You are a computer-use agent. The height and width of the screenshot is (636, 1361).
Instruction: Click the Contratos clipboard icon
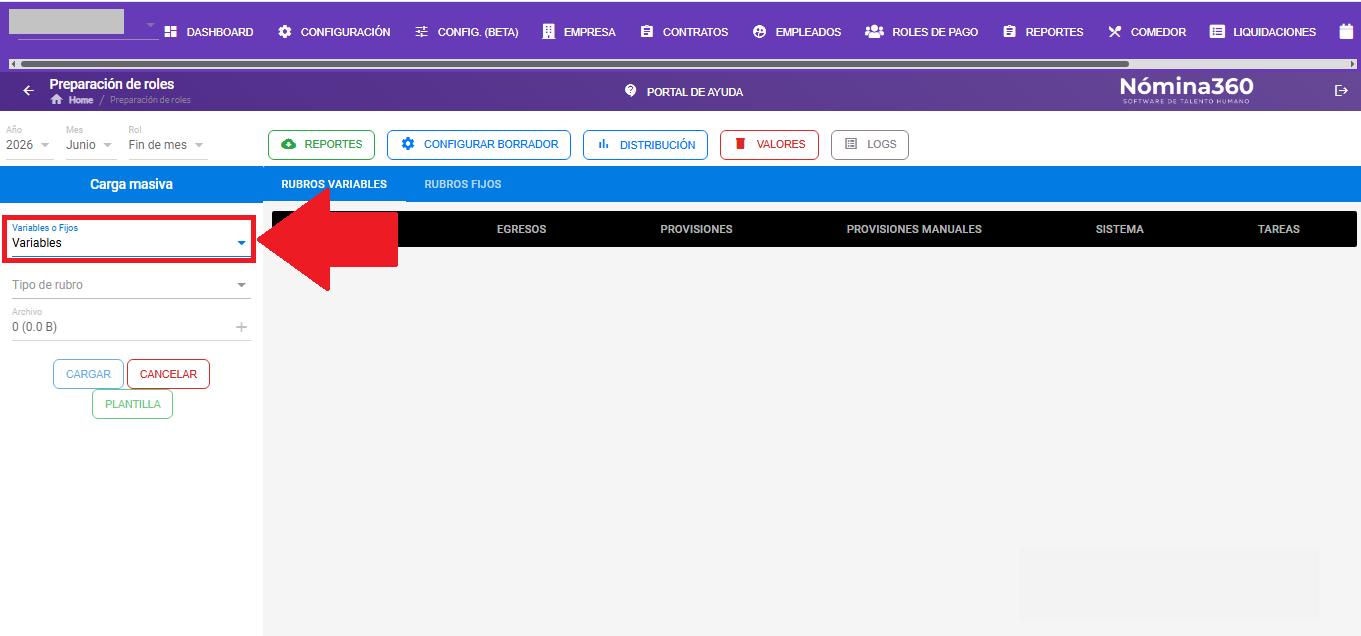click(x=647, y=32)
